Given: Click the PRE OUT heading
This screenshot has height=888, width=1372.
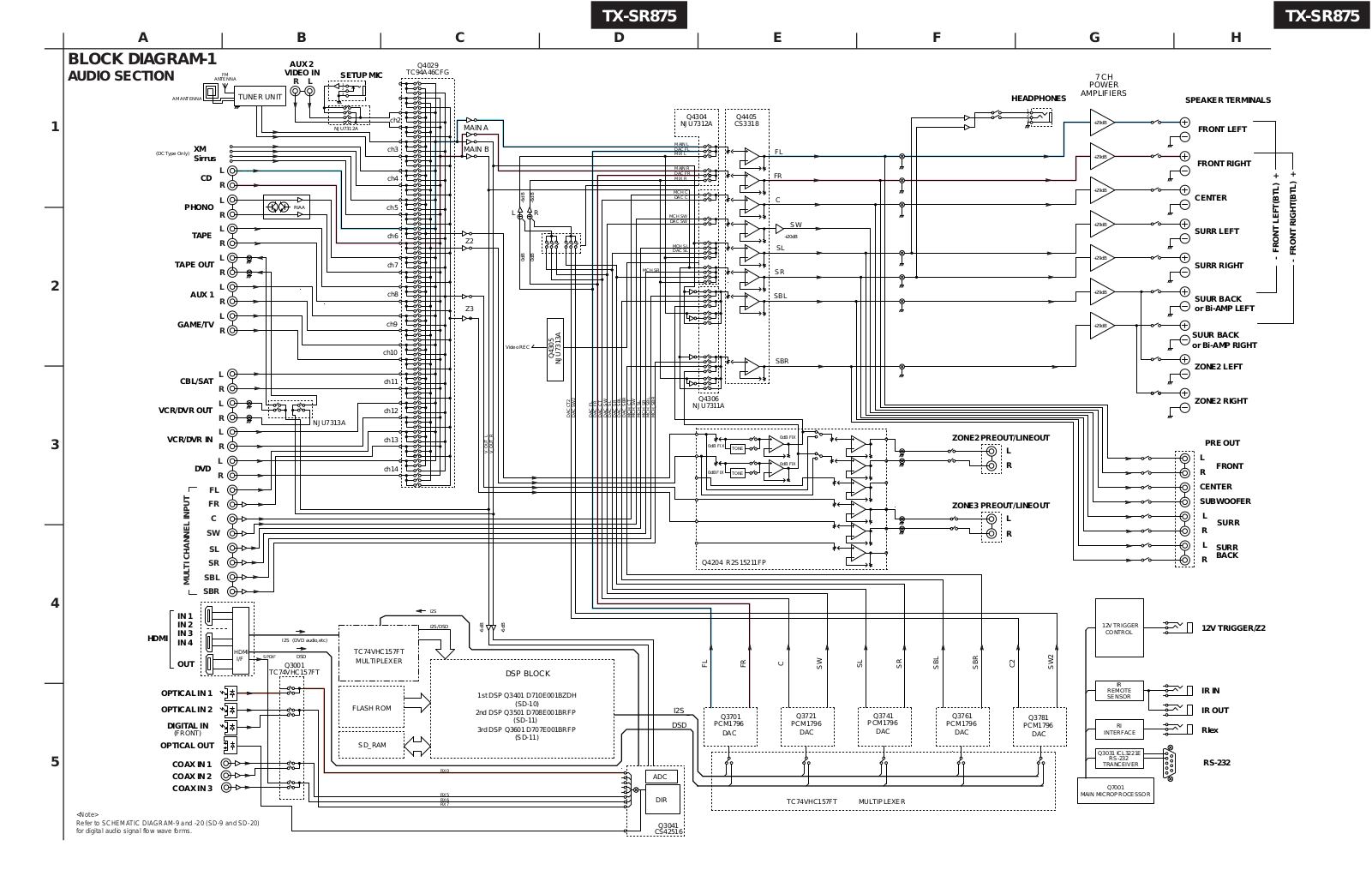Looking at the screenshot, I should point(1222,443).
